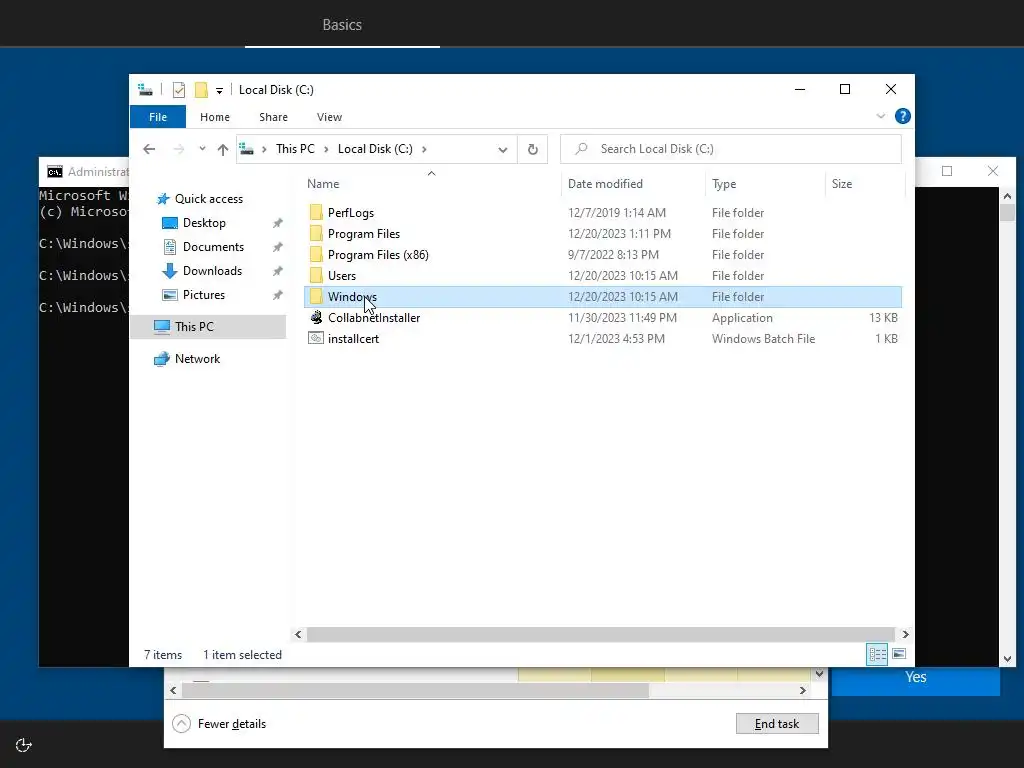Click right arrow of file list scrollbar

[905, 634]
